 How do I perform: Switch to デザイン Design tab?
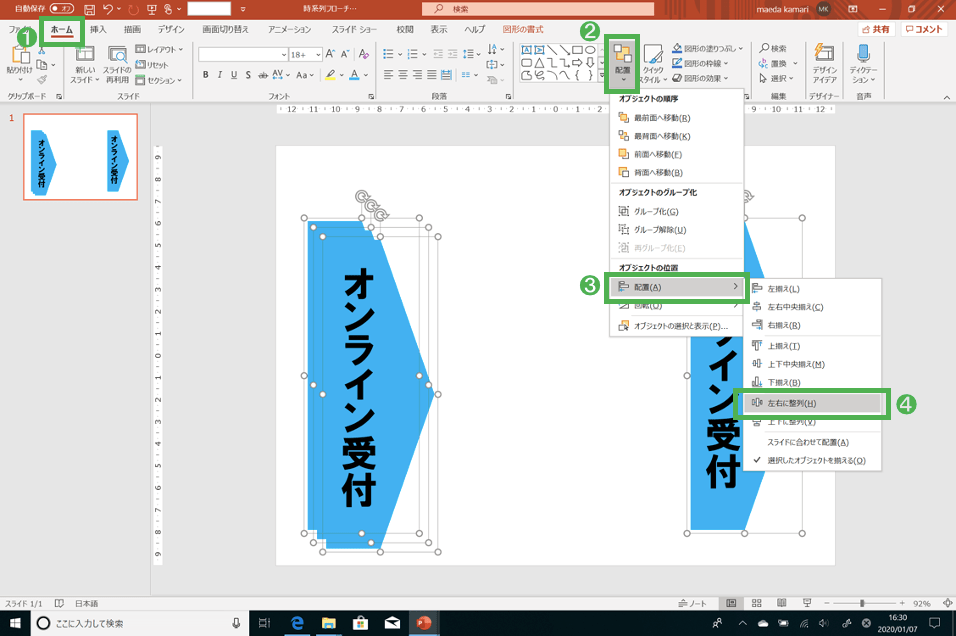(171, 29)
